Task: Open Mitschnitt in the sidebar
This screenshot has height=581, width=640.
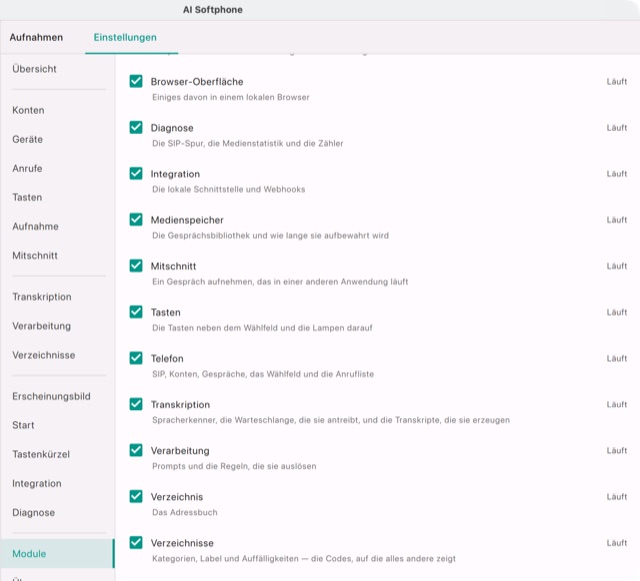Action: [35, 256]
